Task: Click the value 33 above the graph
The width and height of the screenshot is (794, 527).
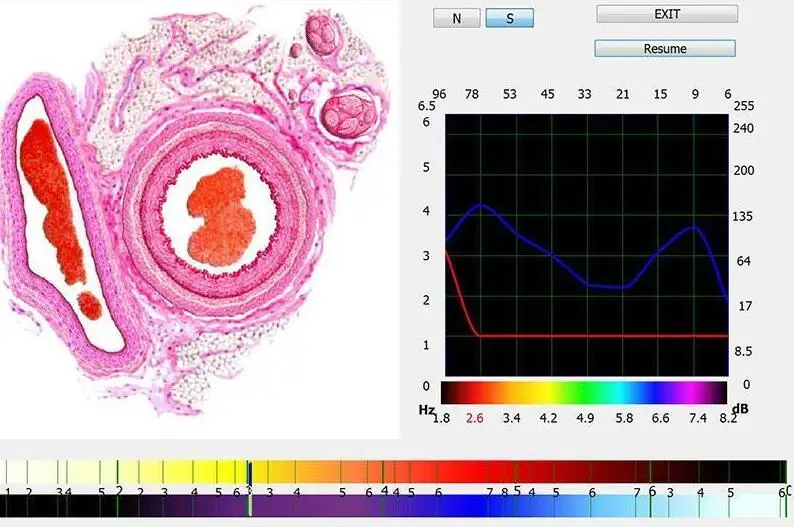Action: pos(584,94)
